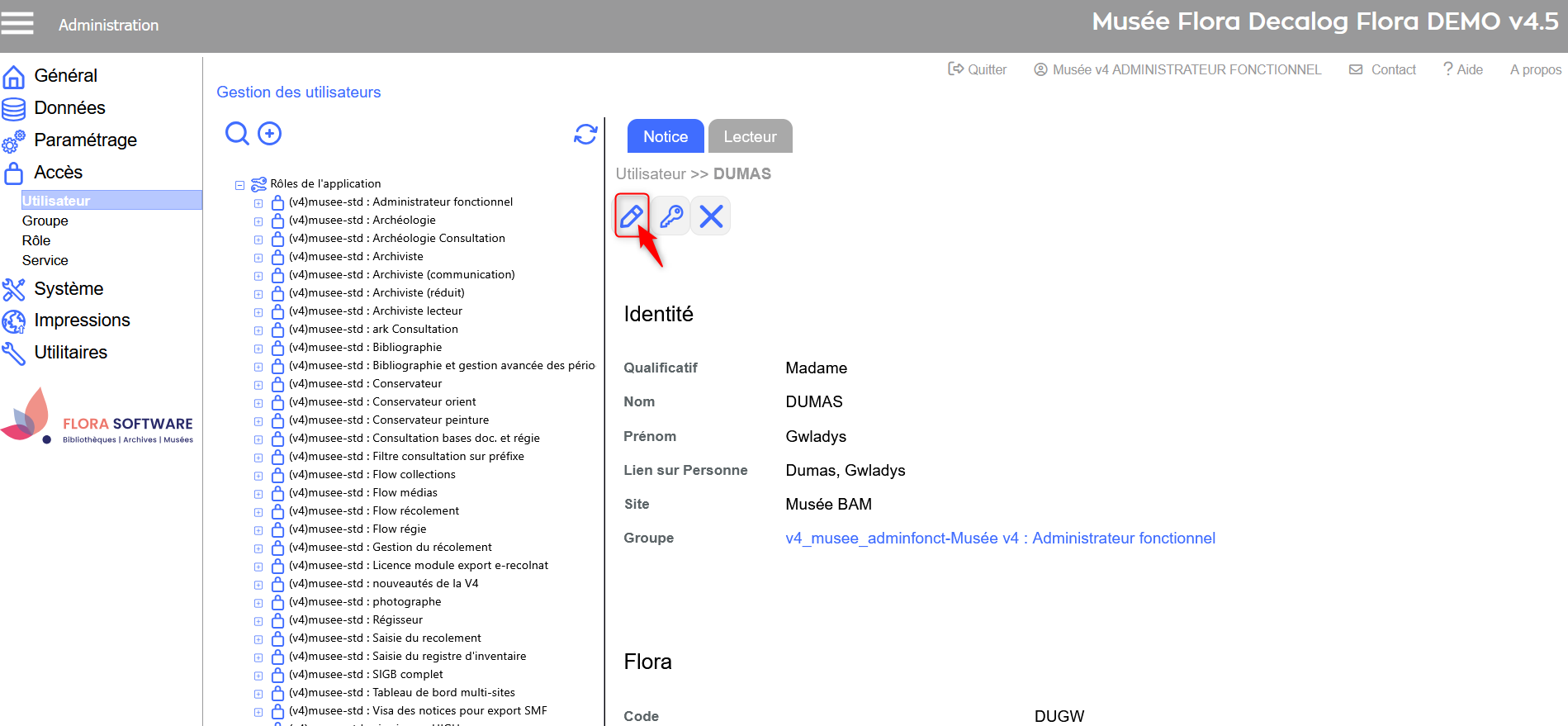Viewport: 1568px width, 726px height.
Task: Open the Impressions section icon
Action: (14, 320)
